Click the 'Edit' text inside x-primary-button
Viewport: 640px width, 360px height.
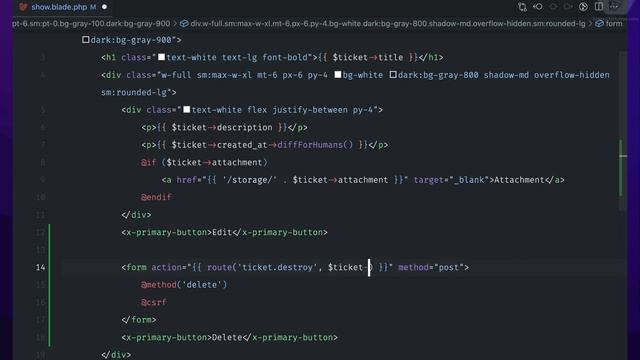(222, 233)
